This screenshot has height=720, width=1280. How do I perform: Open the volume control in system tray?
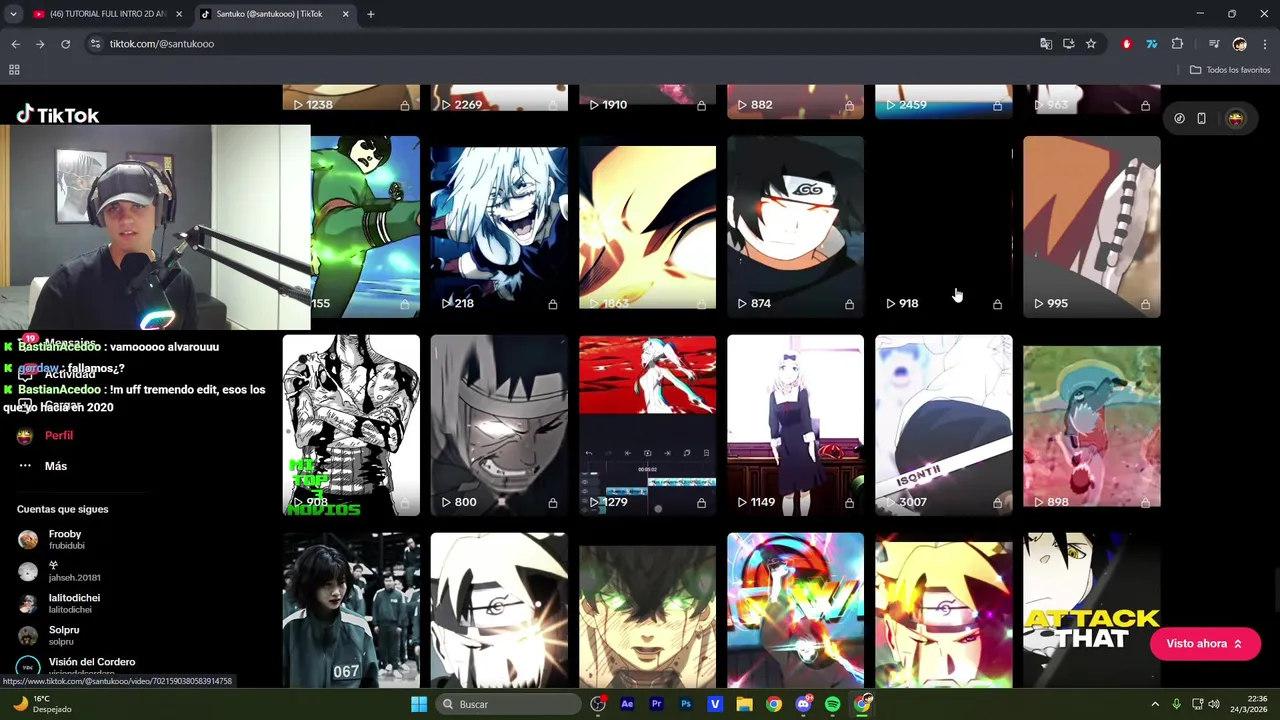click(1215, 704)
